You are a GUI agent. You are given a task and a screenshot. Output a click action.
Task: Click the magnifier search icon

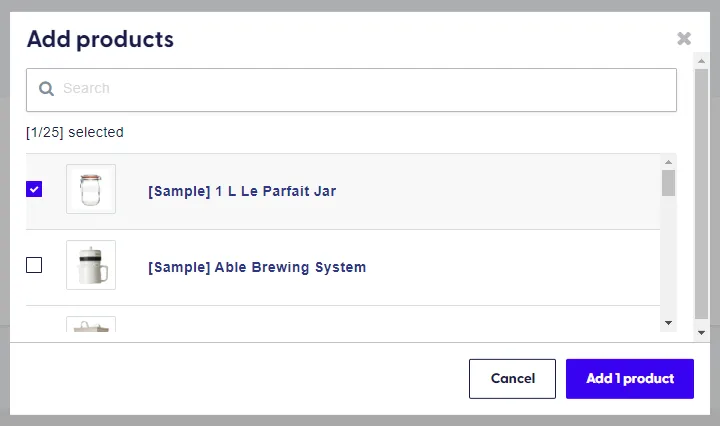click(46, 89)
